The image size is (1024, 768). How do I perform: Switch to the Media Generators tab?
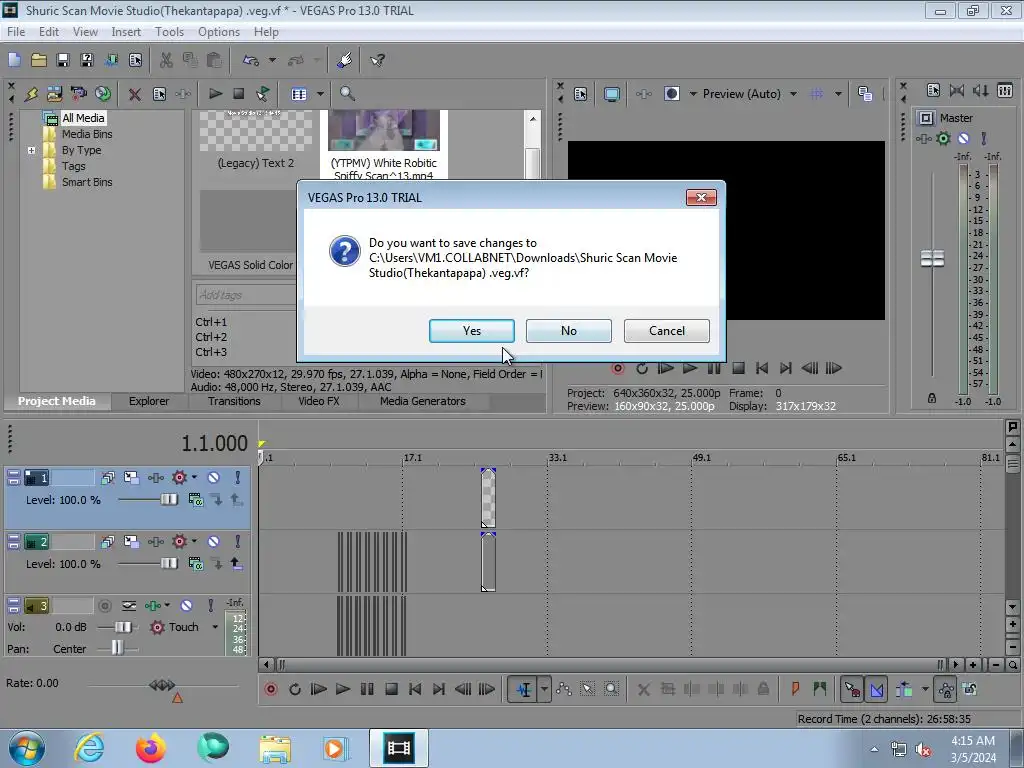tap(423, 401)
